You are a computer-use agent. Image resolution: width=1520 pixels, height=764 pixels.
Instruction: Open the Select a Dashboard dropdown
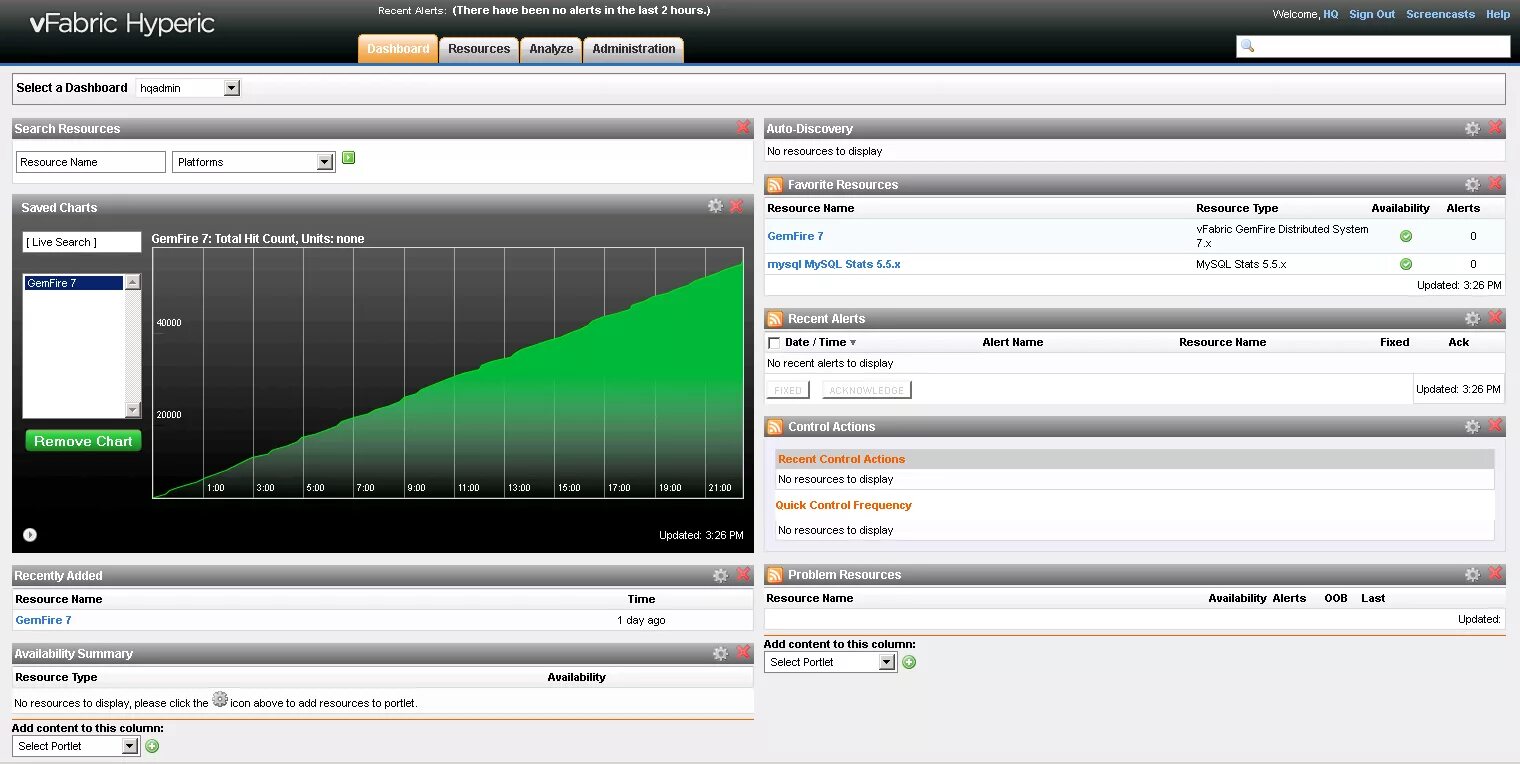(188, 88)
